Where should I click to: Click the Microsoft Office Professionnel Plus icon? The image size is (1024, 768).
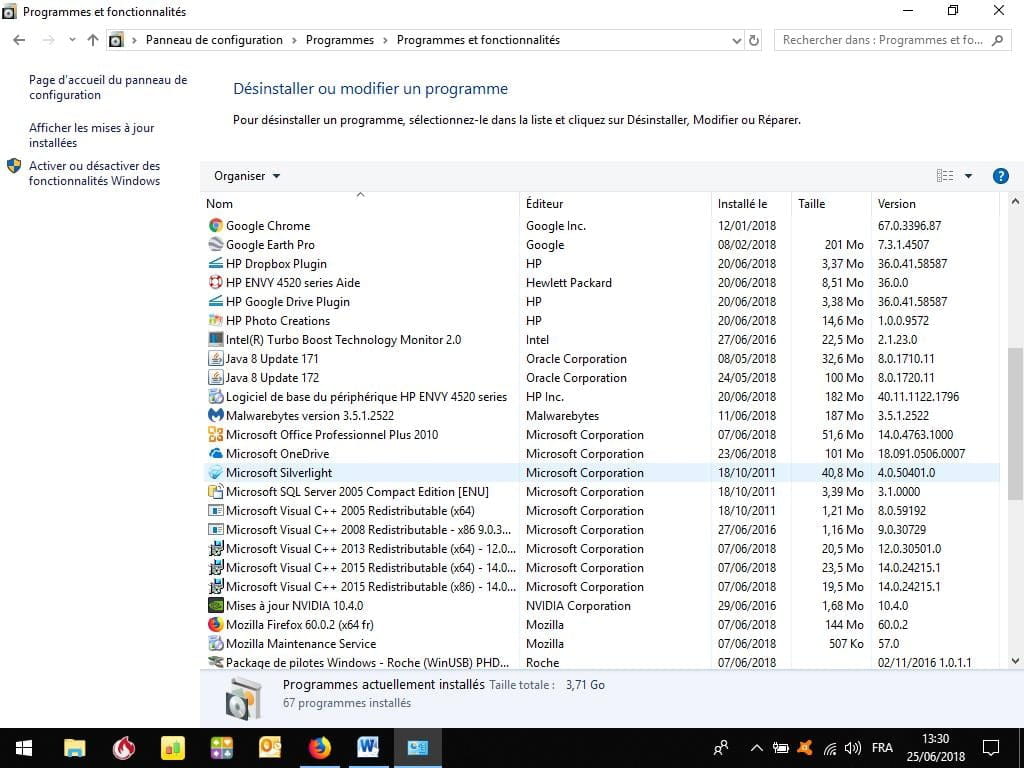216,434
